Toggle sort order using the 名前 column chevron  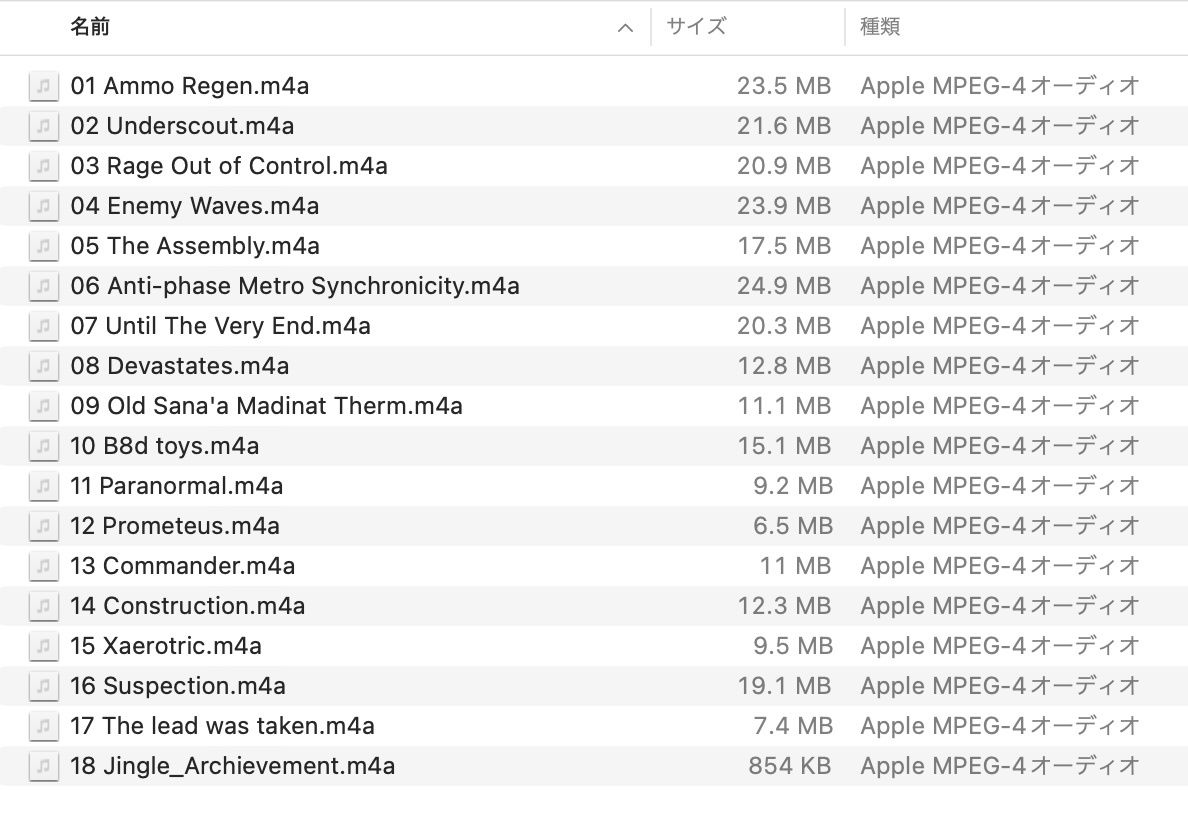tap(626, 28)
